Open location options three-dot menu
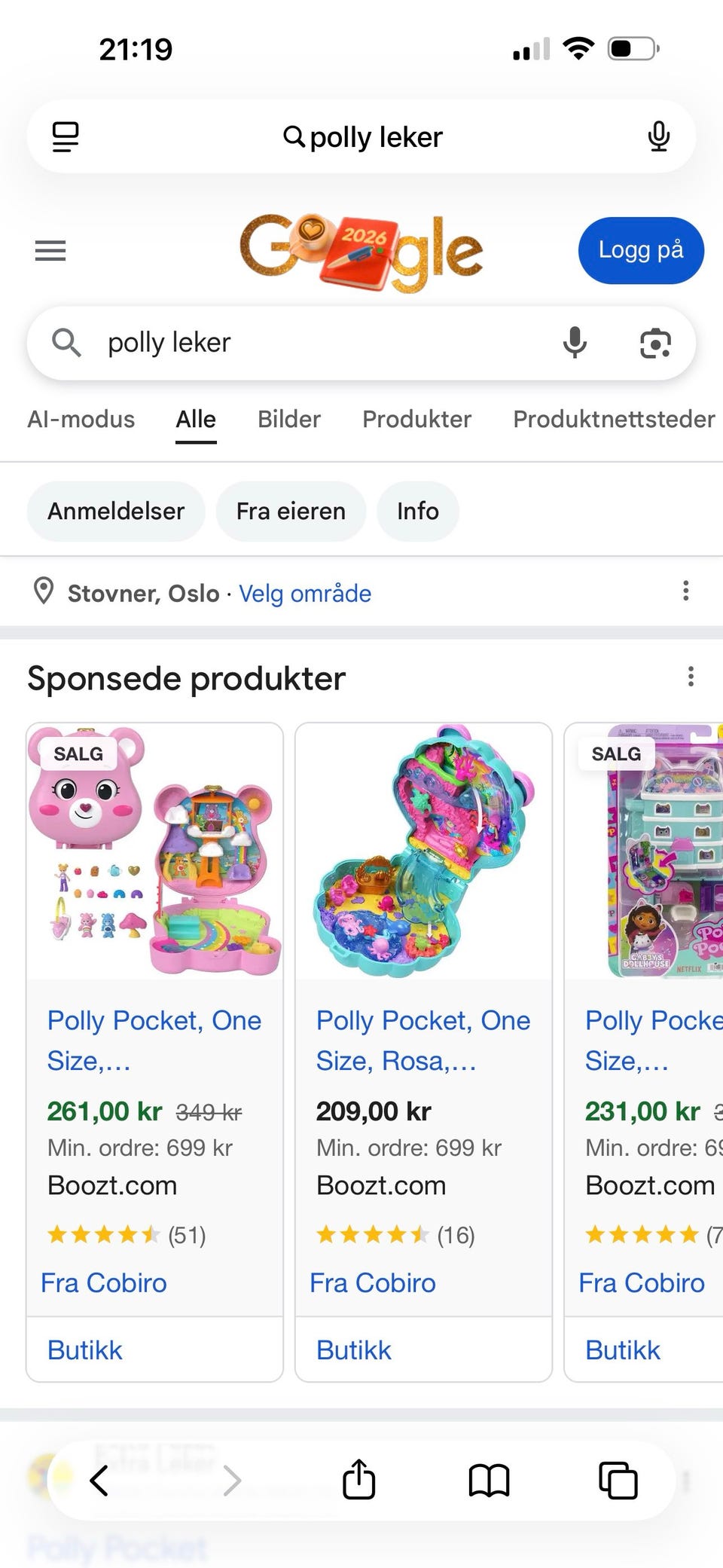Screen dimensions: 723x1568 685,591
